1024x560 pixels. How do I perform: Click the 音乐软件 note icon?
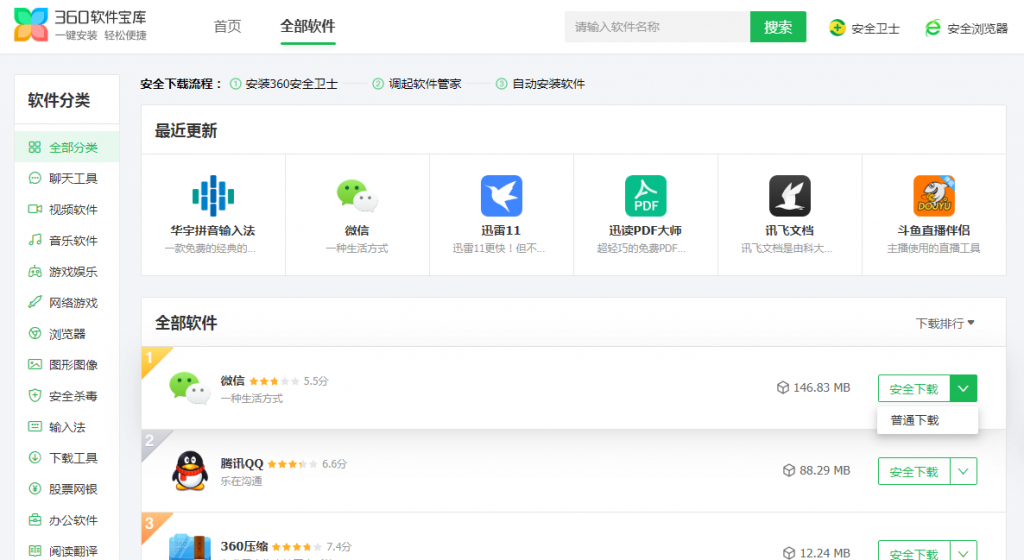click(x=35, y=240)
